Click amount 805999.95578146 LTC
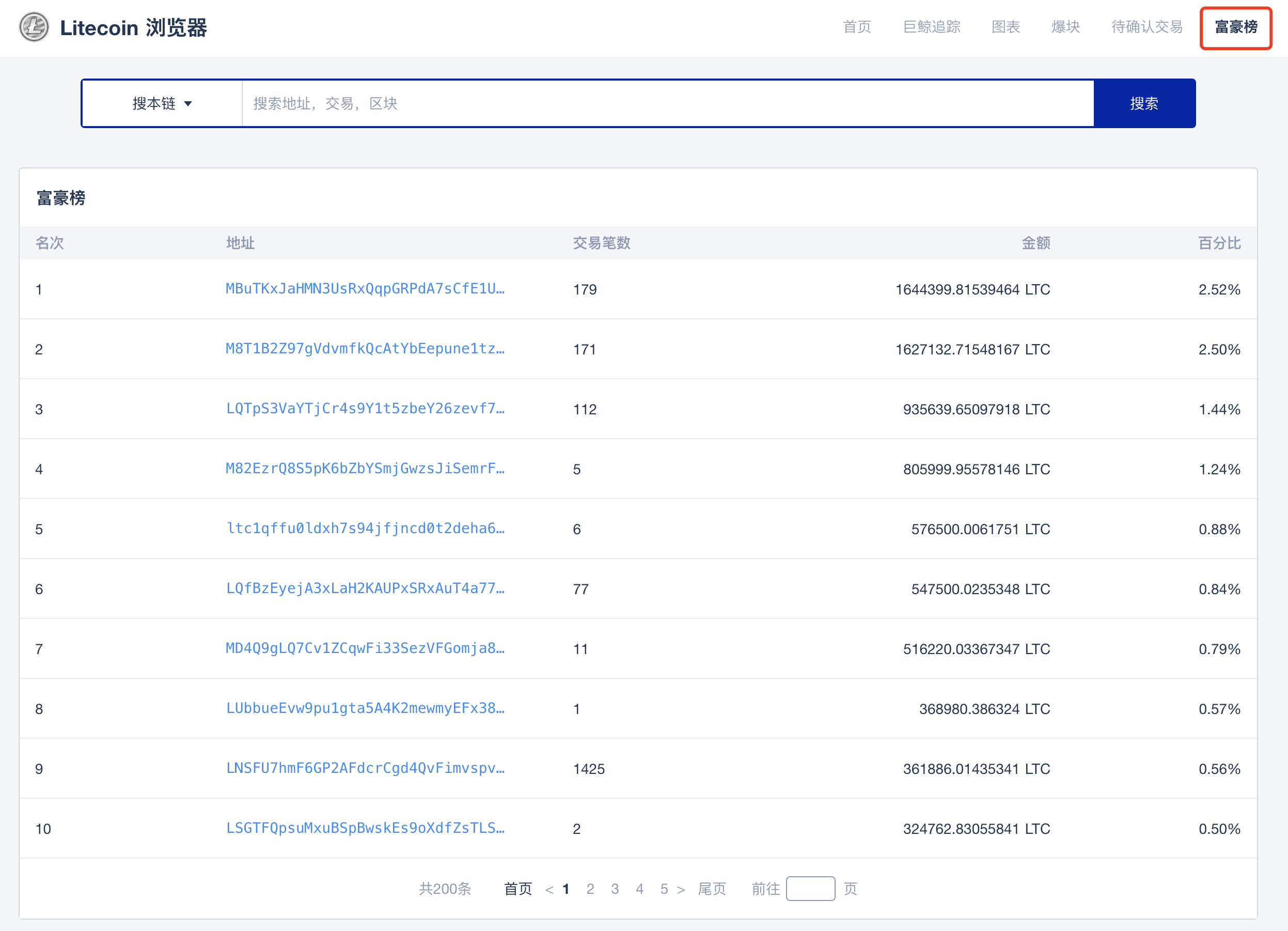1288x931 pixels. [977, 469]
